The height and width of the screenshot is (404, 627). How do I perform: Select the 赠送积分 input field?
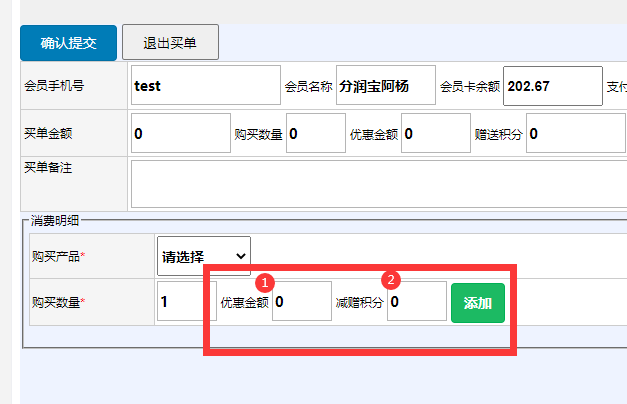coord(576,133)
